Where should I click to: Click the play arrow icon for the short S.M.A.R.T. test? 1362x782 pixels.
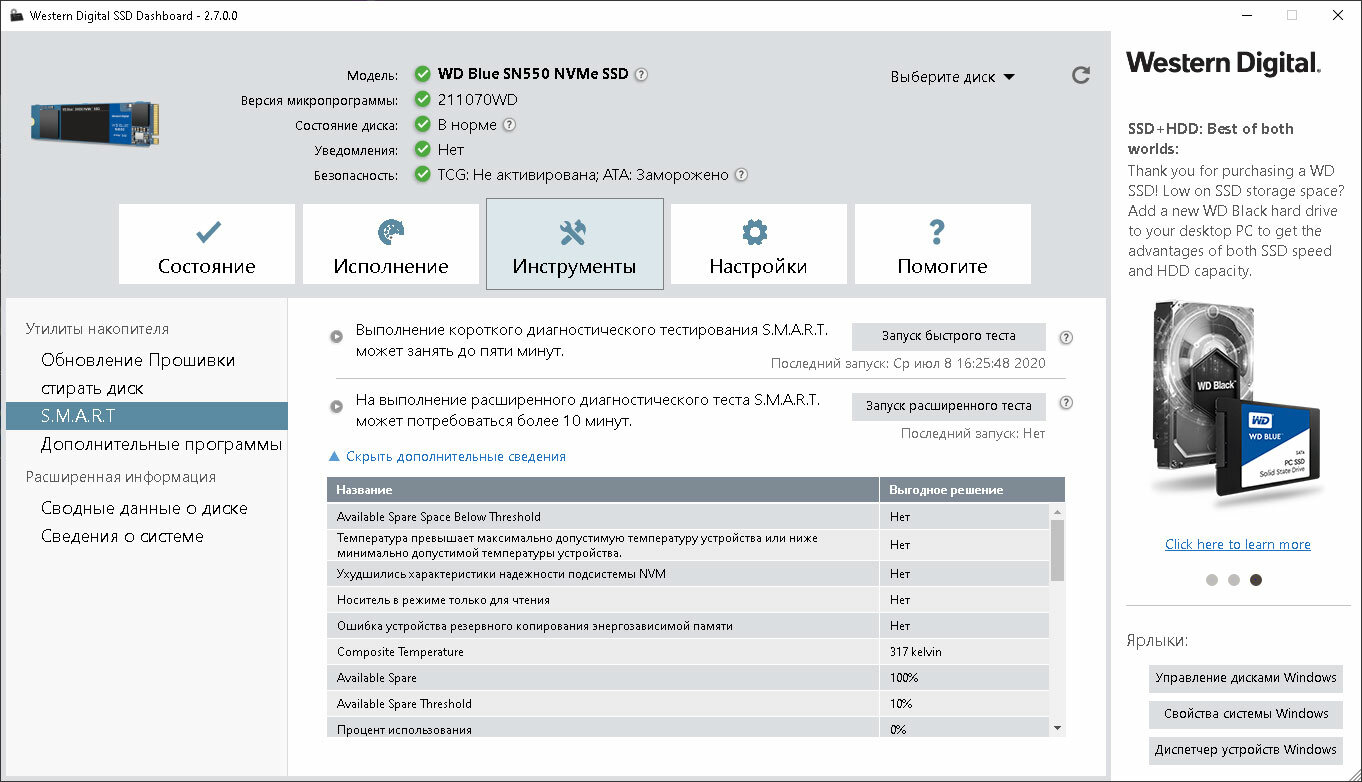pyautogui.click(x=337, y=337)
